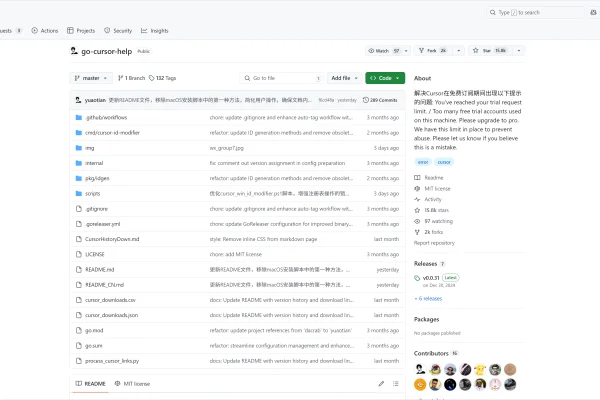Expand the Fork options dropdown arrow
This screenshot has height=400, width=600.
pyautogui.click(x=458, y=51)
